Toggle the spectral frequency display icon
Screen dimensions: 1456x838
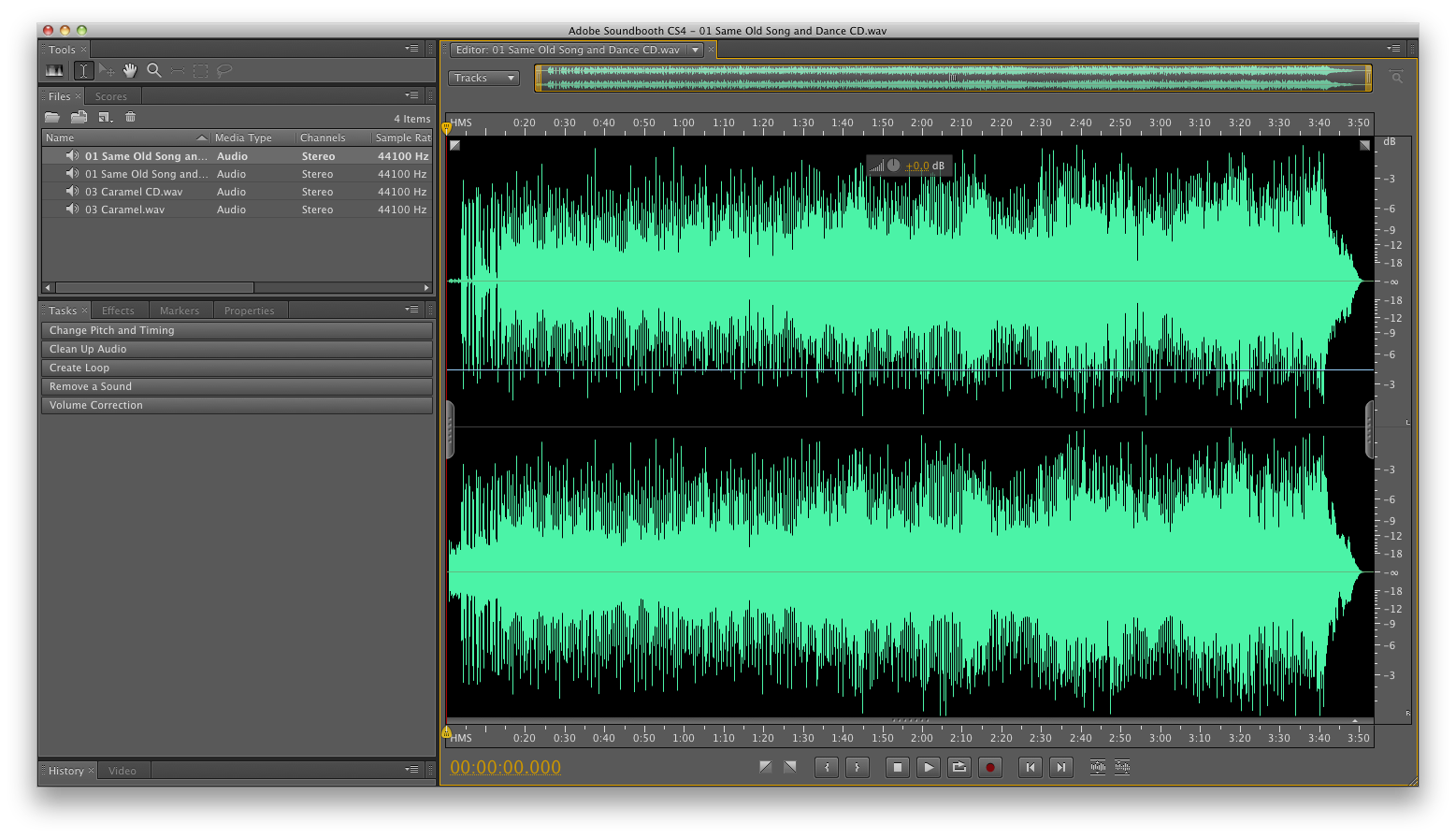click(x=55, y=70)
